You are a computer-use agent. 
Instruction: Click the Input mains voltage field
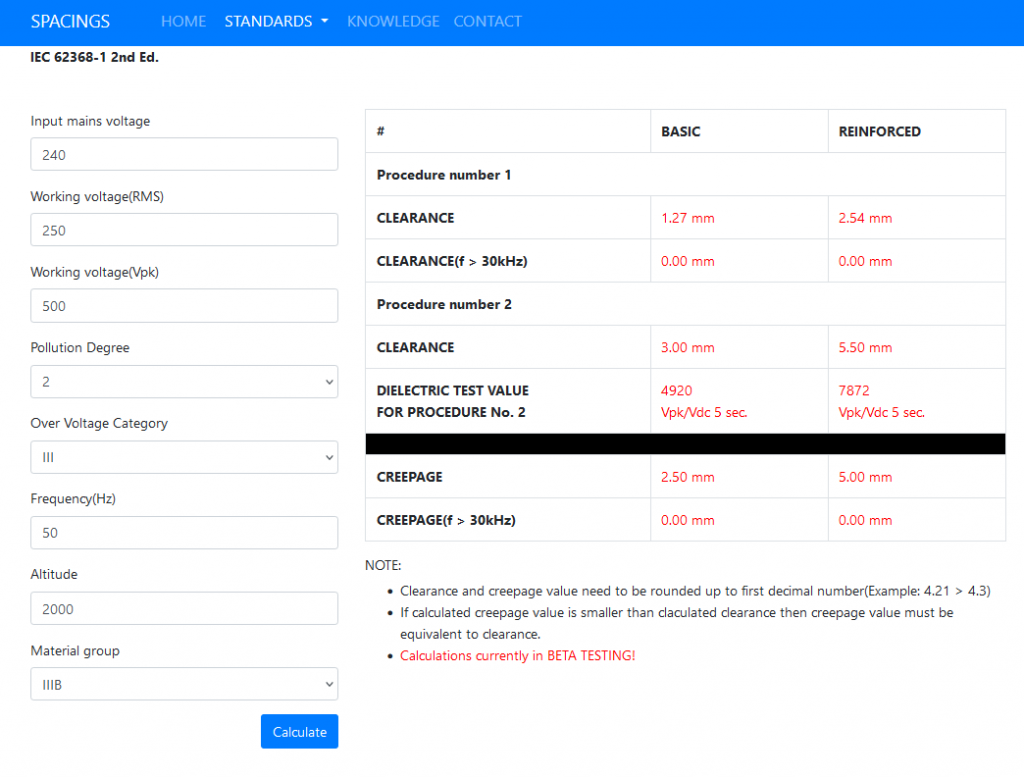[184, 154]
